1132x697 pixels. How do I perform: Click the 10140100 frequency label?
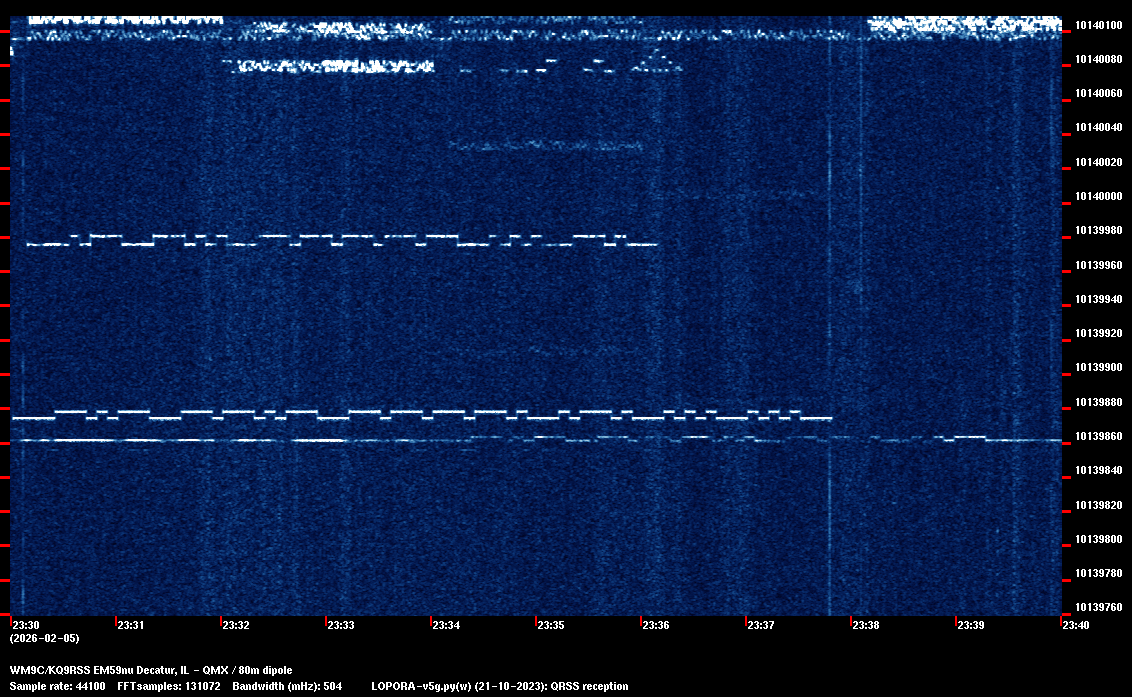(x=1098, y=25)
